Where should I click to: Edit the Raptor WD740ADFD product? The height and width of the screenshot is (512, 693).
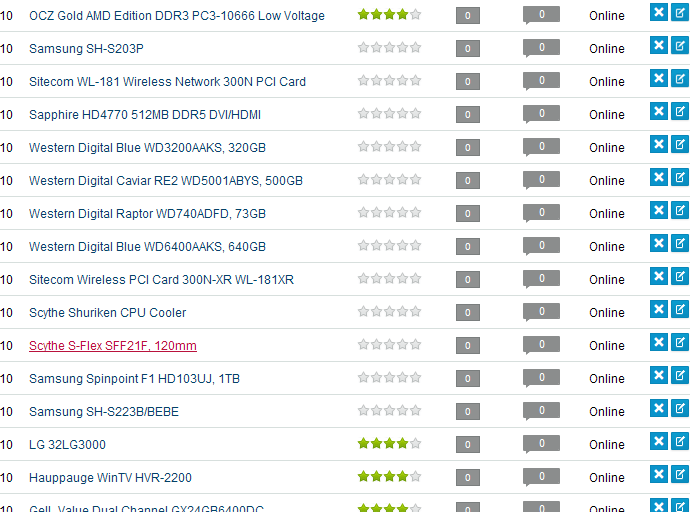click(x=680, y=210)
